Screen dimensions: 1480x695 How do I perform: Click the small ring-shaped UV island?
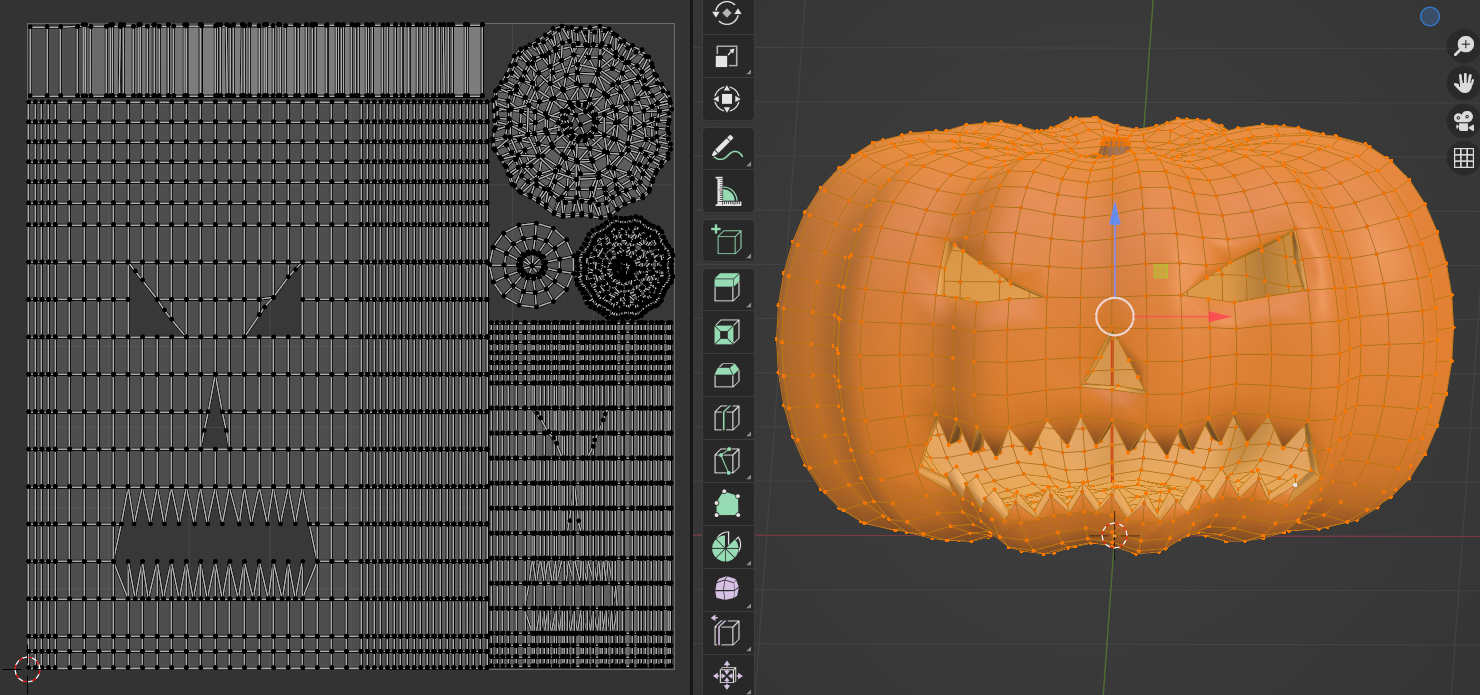(x=532, y=265)
